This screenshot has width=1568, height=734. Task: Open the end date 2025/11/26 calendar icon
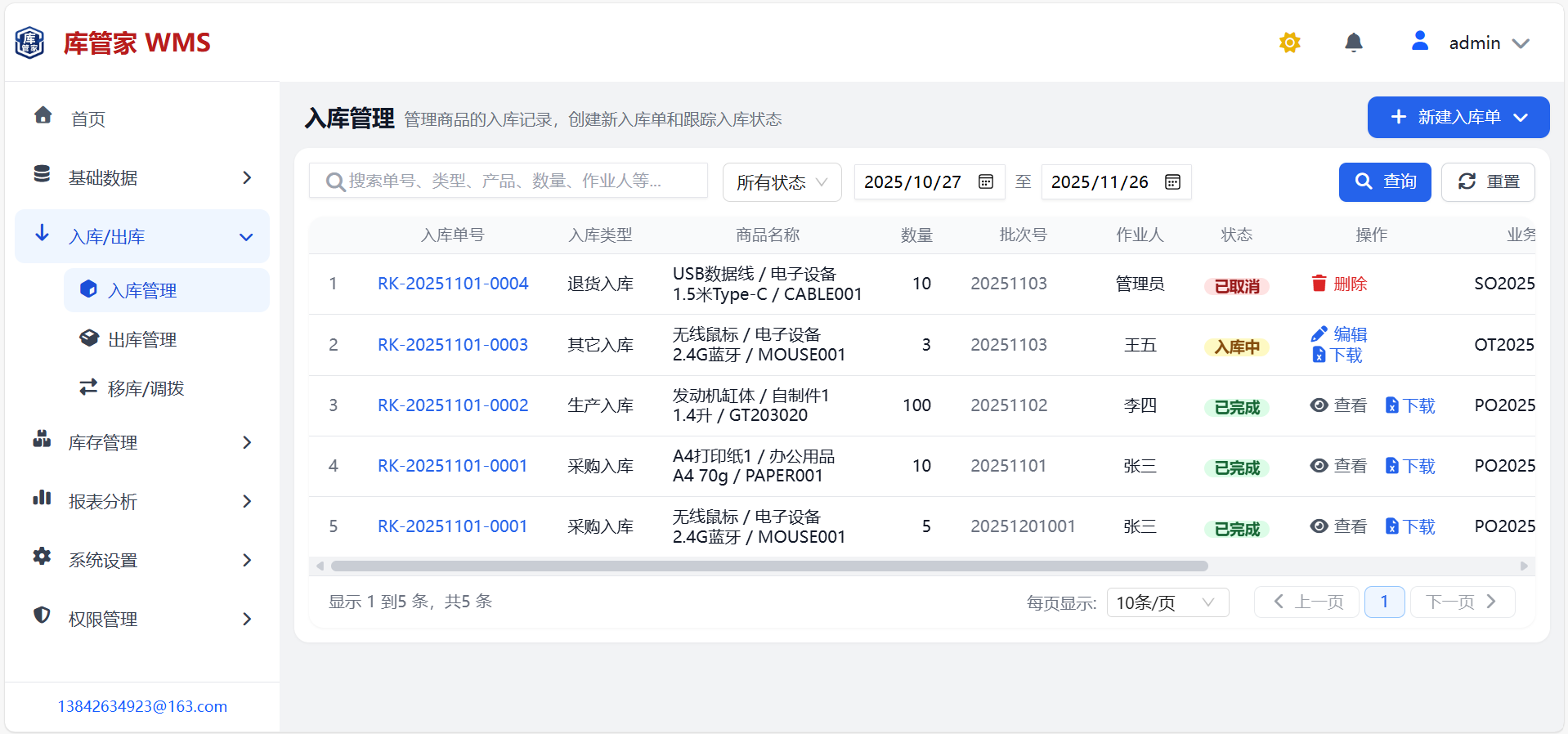pos(1172,181)
